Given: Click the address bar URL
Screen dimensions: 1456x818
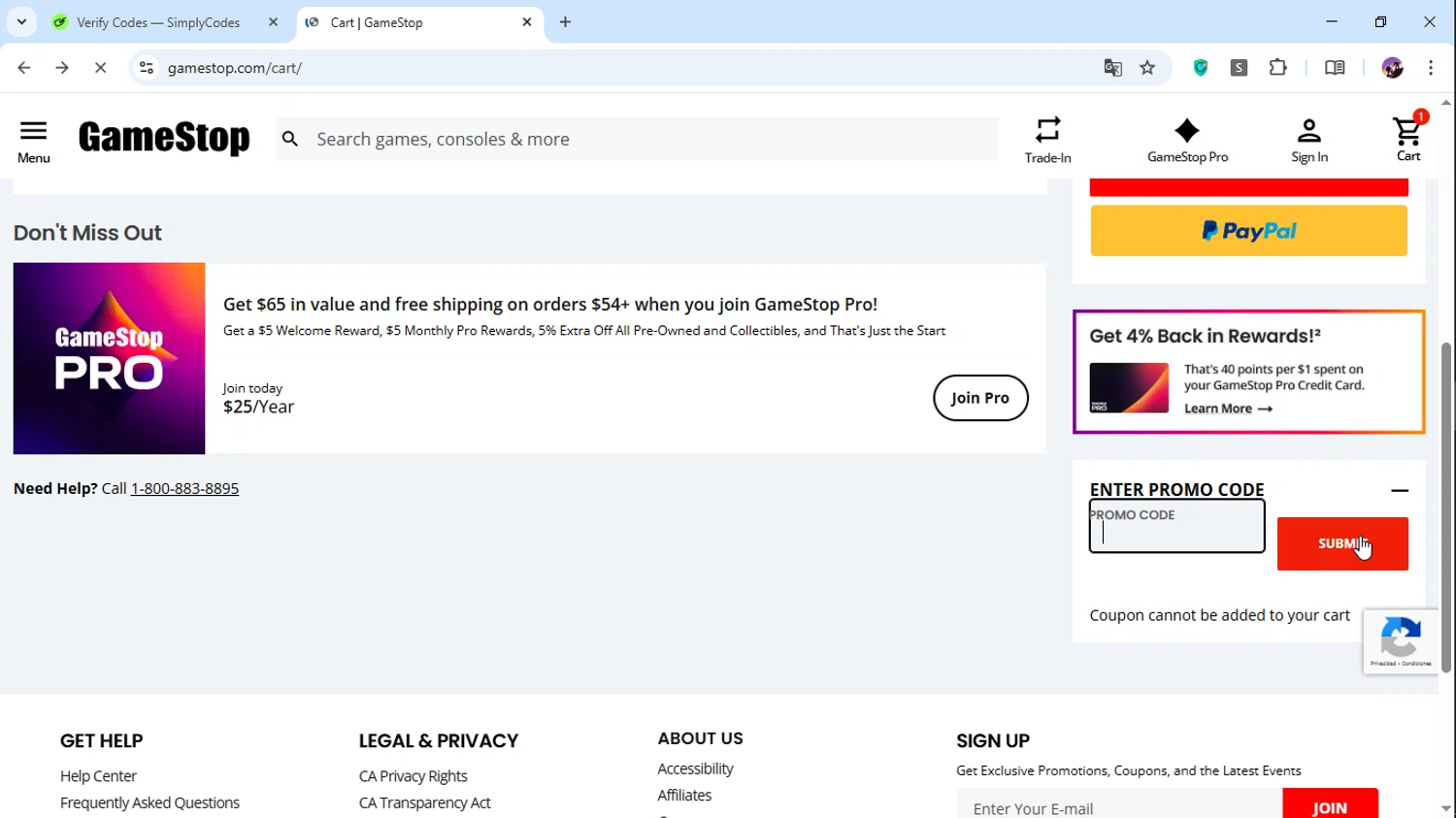Looking at the screenshot, I should (235, 68).
